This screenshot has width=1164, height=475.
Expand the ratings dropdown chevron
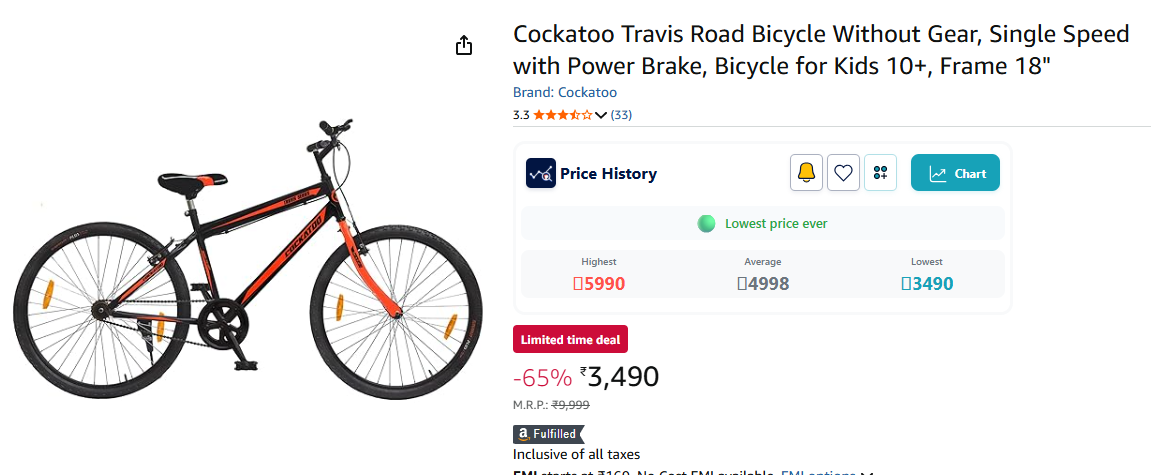tap(601, 115)
